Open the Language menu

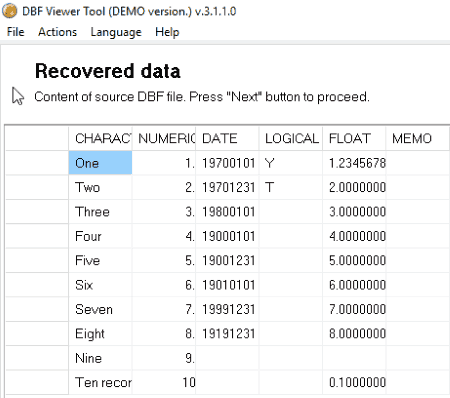116,32
